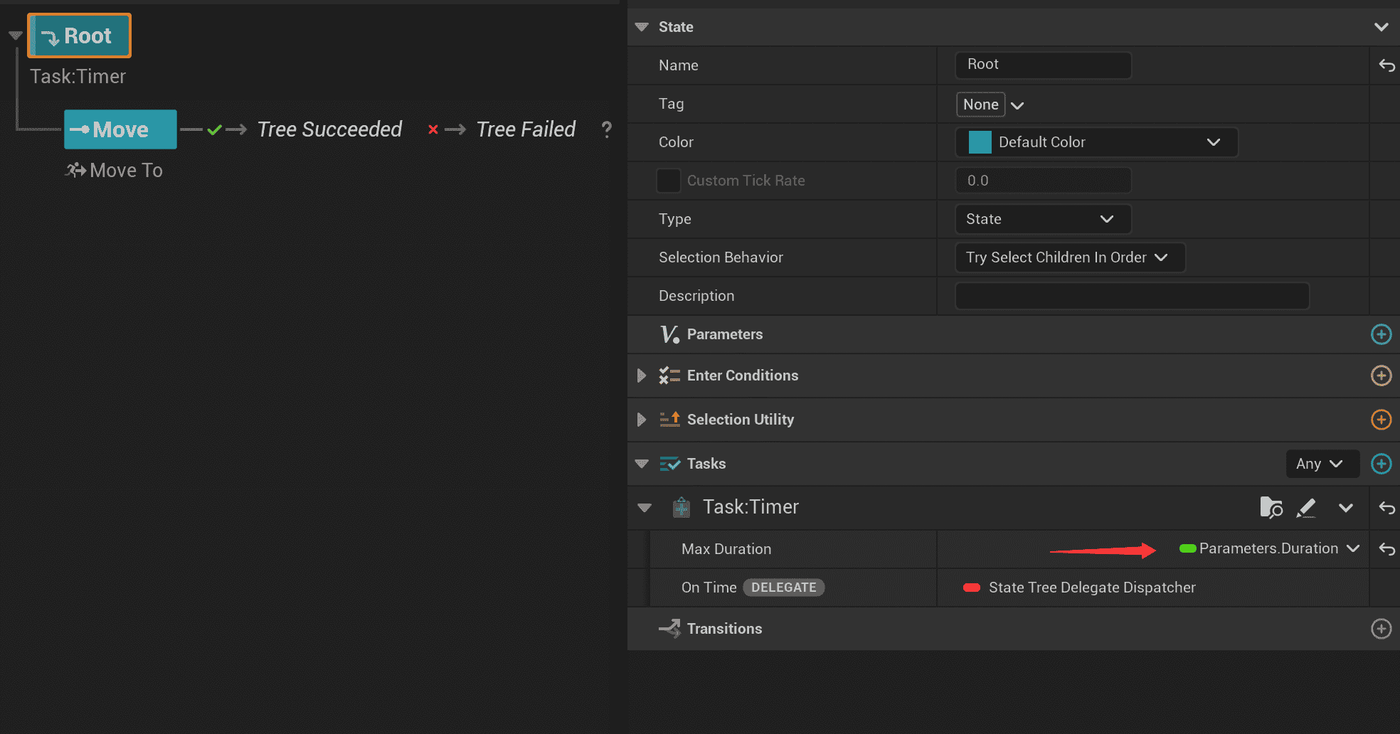Open the Parameters.Duration binding dropdown
The height and width of the screenshot is (734, 1400).
pyautogui.click(x=1270, y=548)
